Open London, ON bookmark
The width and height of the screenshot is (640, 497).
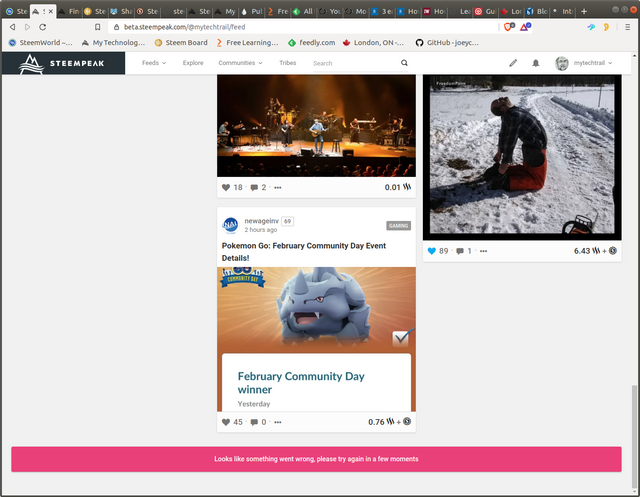pyautogui.click(x=373, y=42)
